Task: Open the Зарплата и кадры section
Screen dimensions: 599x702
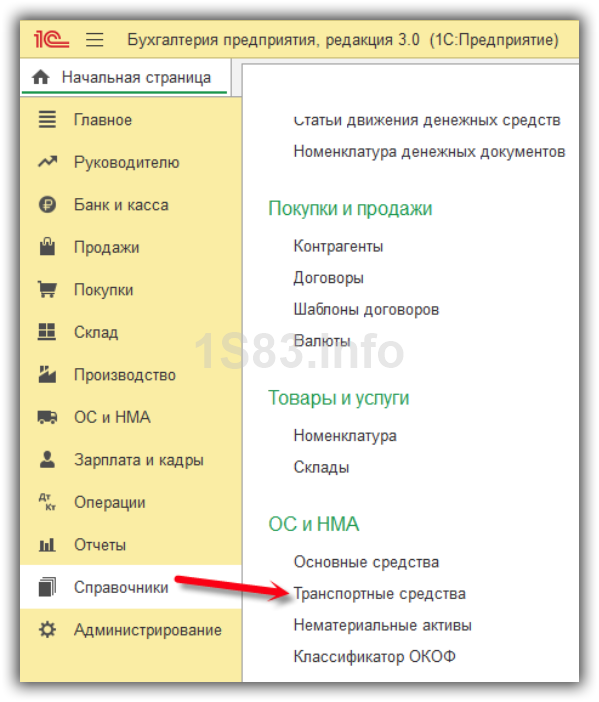Action: pyautogui.click(x=139, y=460)
